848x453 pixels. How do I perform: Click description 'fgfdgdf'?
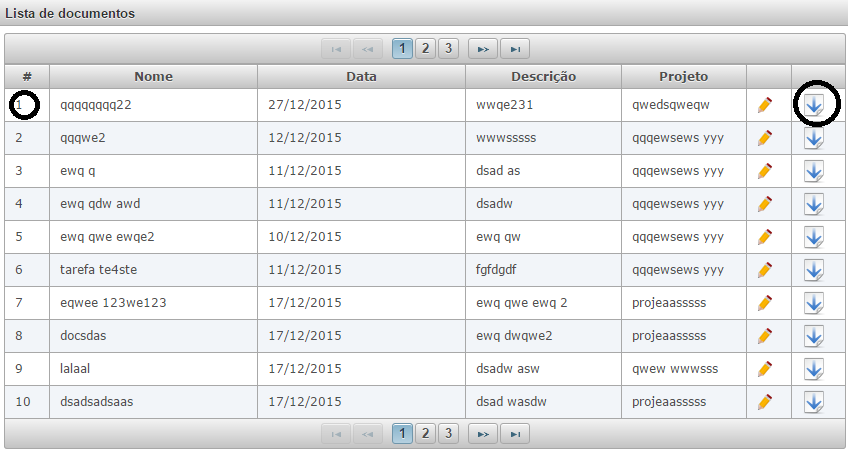click(x=496, y=270)
